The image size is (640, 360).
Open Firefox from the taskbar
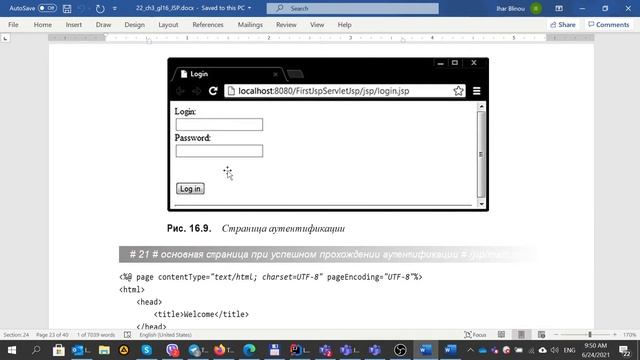tap(223, 350)
